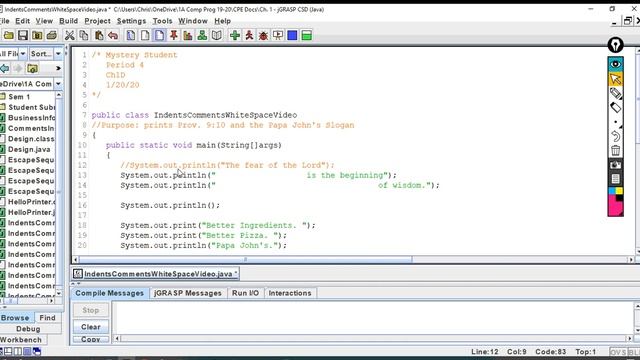640x360 pixels.
Task: Click the Copy button in messages panel
Action: pos(91,339)
